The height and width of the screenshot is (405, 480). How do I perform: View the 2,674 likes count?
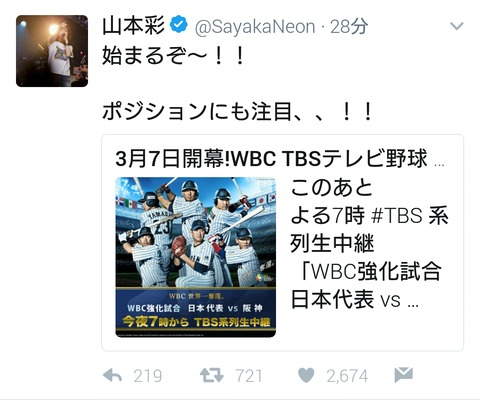(x=347, y=376)
